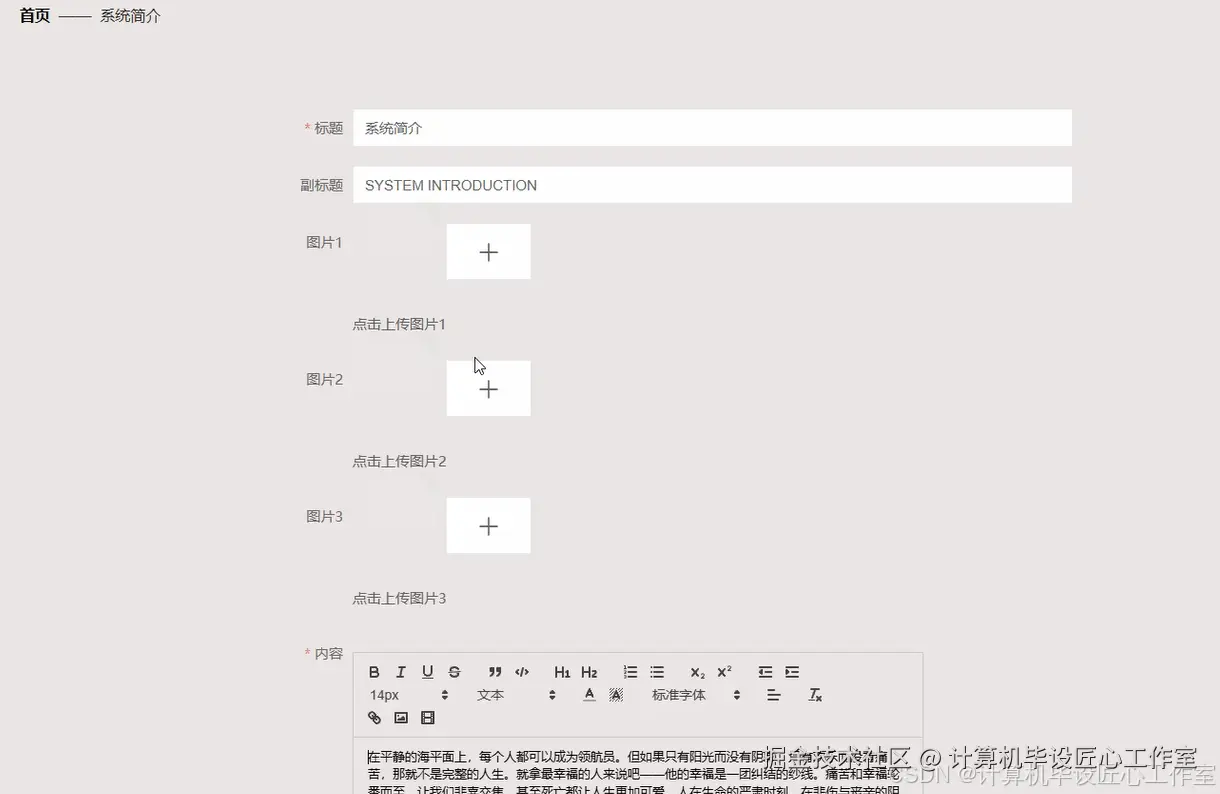Insert an ordered list
The image size is (1220, 794).
point(630,671)
